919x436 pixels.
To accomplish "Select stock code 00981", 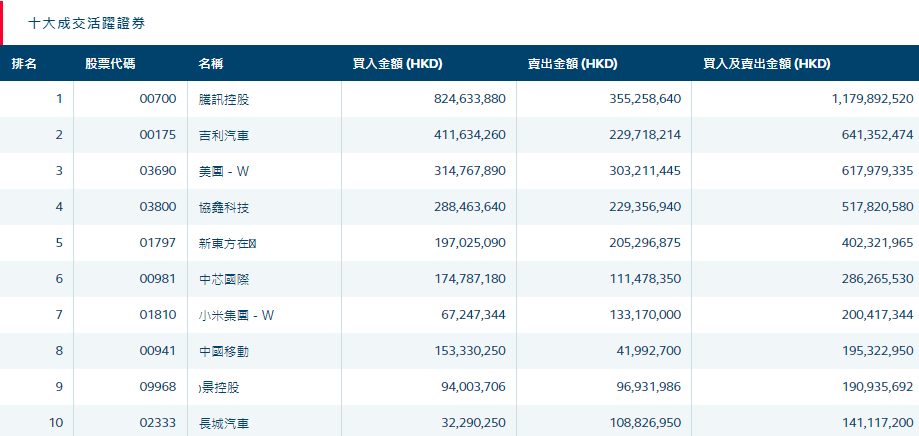I will pos(158,279).
